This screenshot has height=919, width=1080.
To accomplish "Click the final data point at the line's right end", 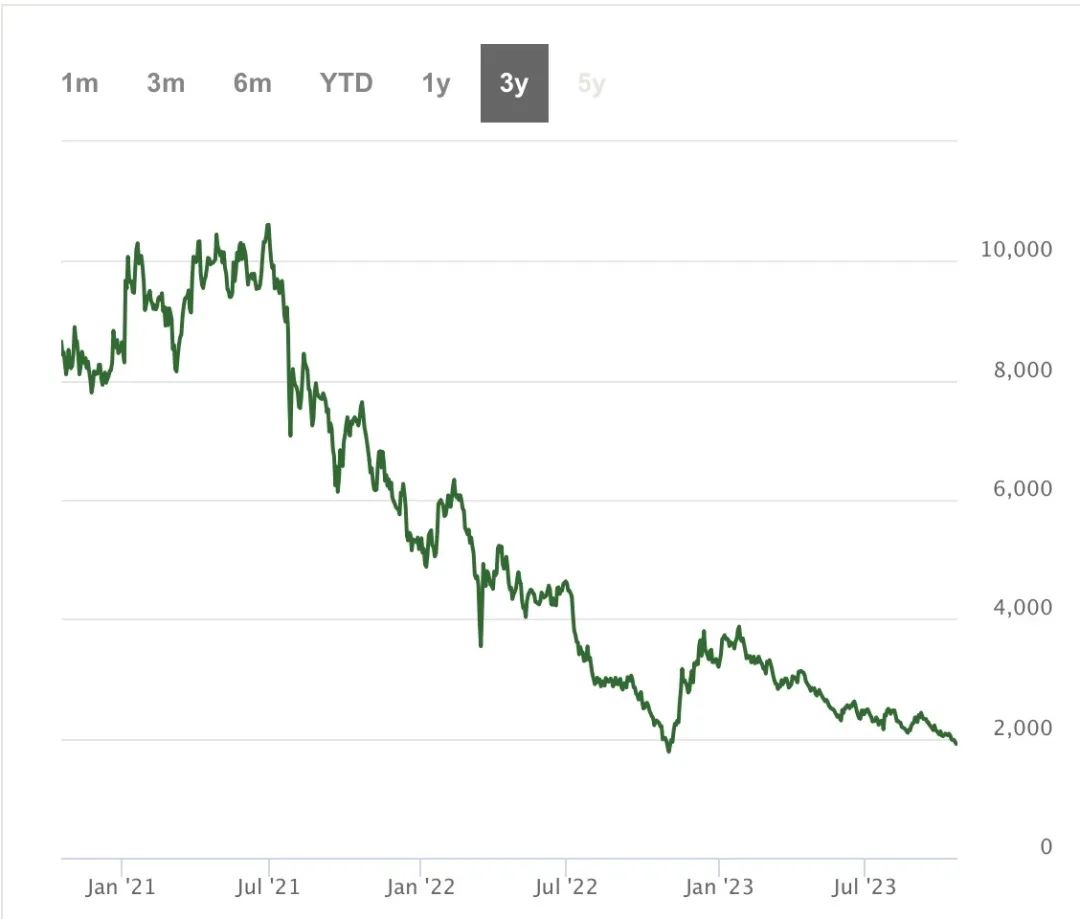I will pyautogui.click(x=956, y=743).
